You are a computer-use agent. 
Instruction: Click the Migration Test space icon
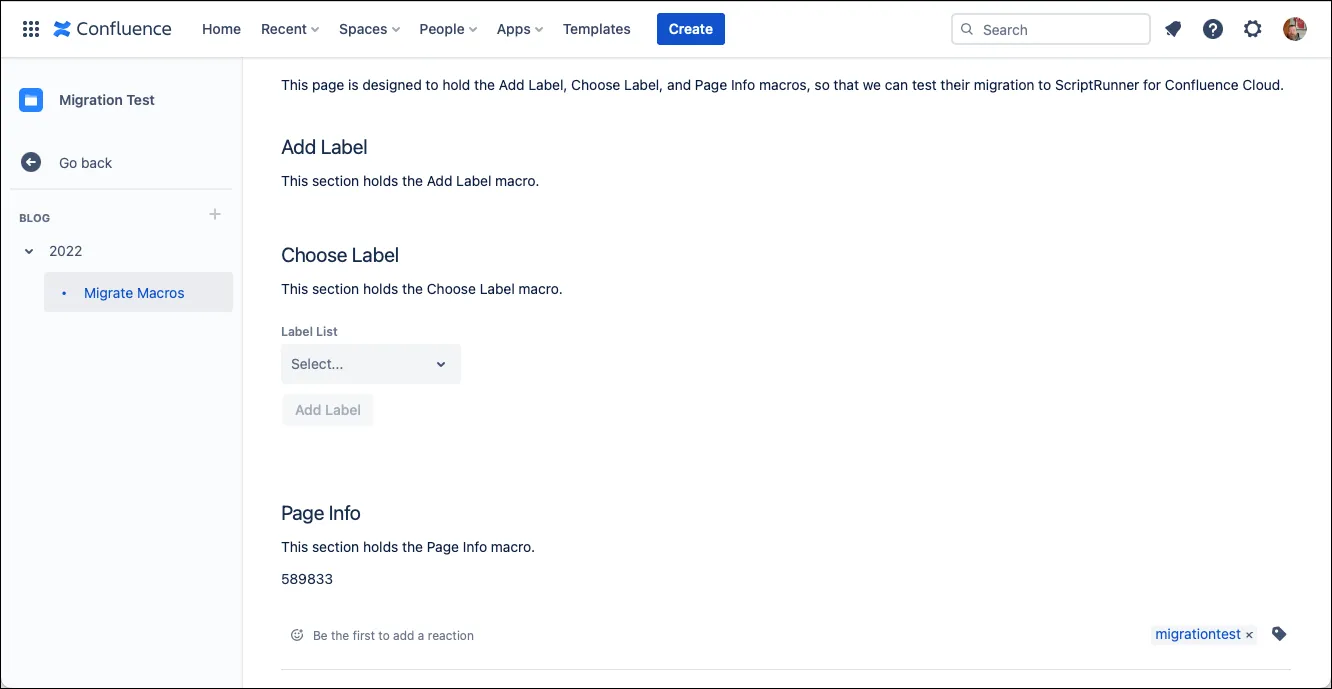(x=31, y=100)
